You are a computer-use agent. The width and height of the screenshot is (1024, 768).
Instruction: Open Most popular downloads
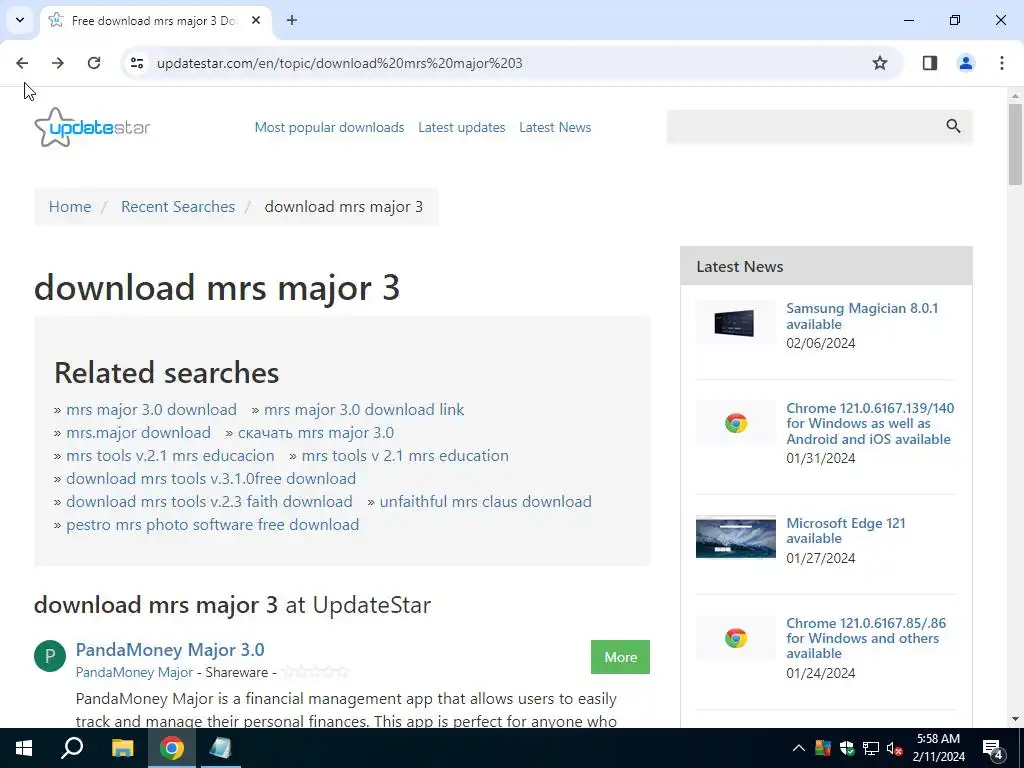pyautogui.click(x=329, y=127)
